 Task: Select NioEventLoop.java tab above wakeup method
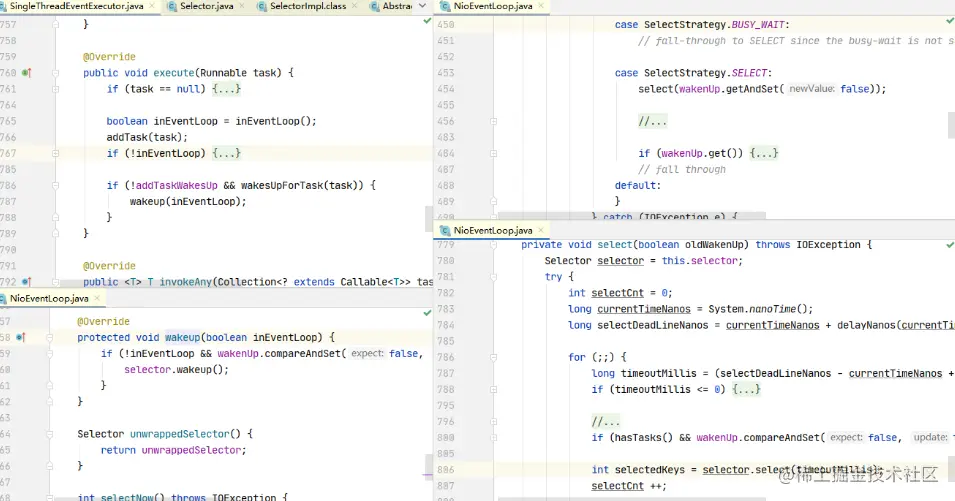pyautogui.click(x=49, y=298)
